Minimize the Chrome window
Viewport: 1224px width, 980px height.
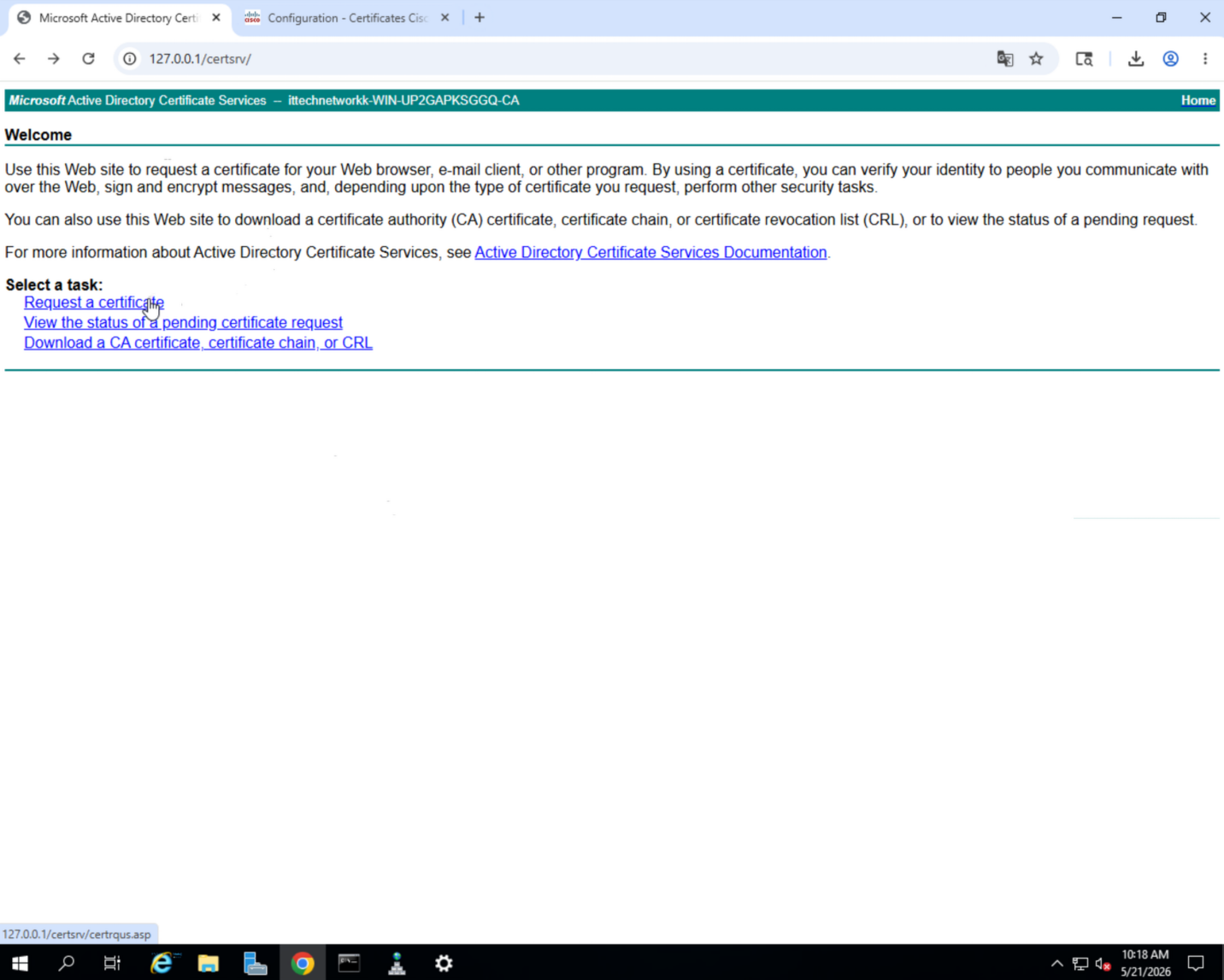1116,18
